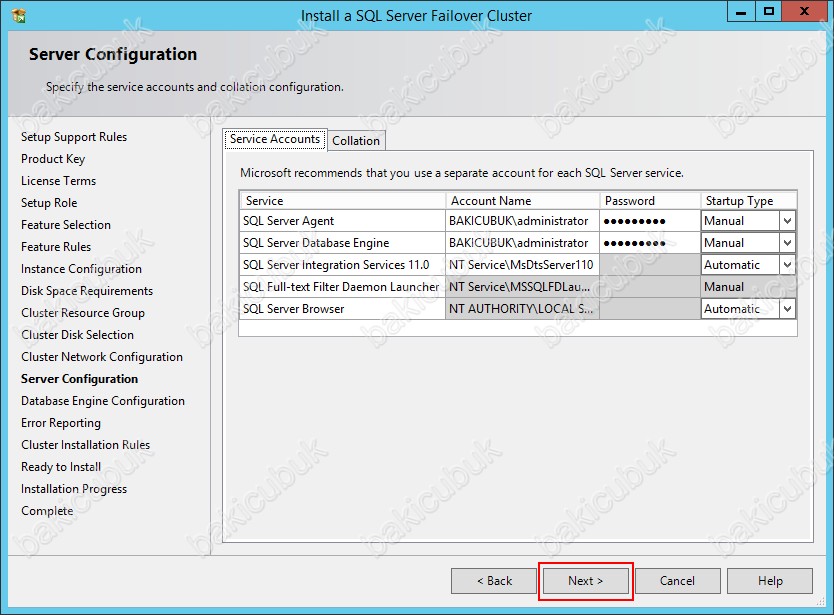Select SQL Full-text Filter Daemon Launcher cell

343,287
